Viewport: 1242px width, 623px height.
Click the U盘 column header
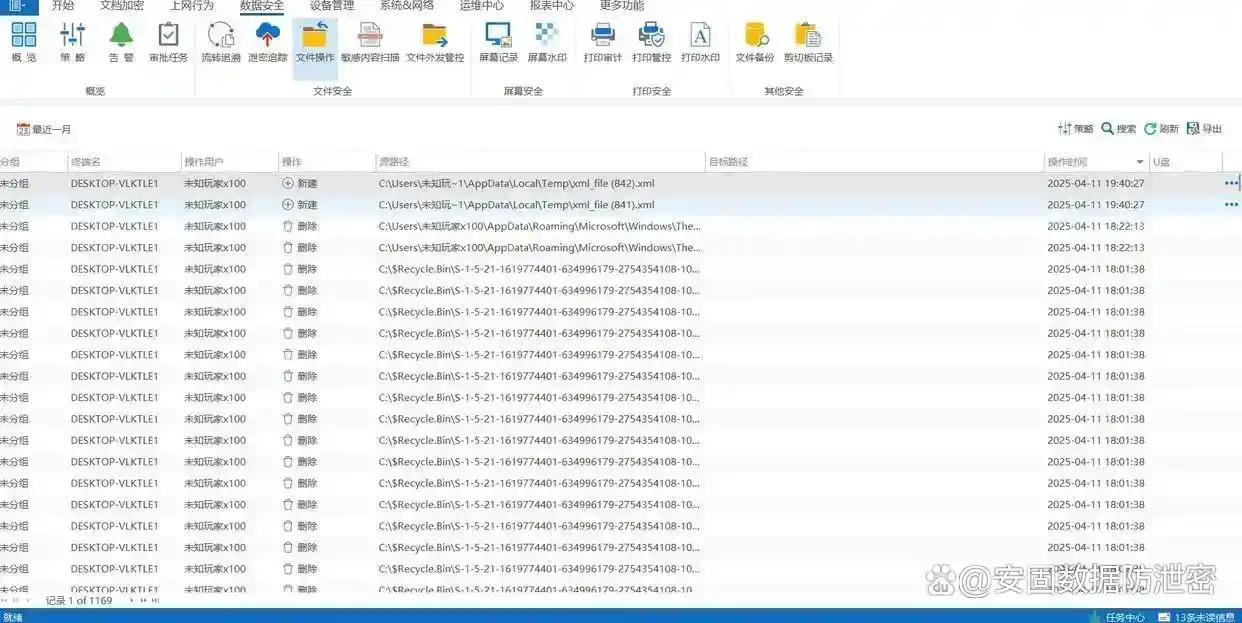[1185, 162]
